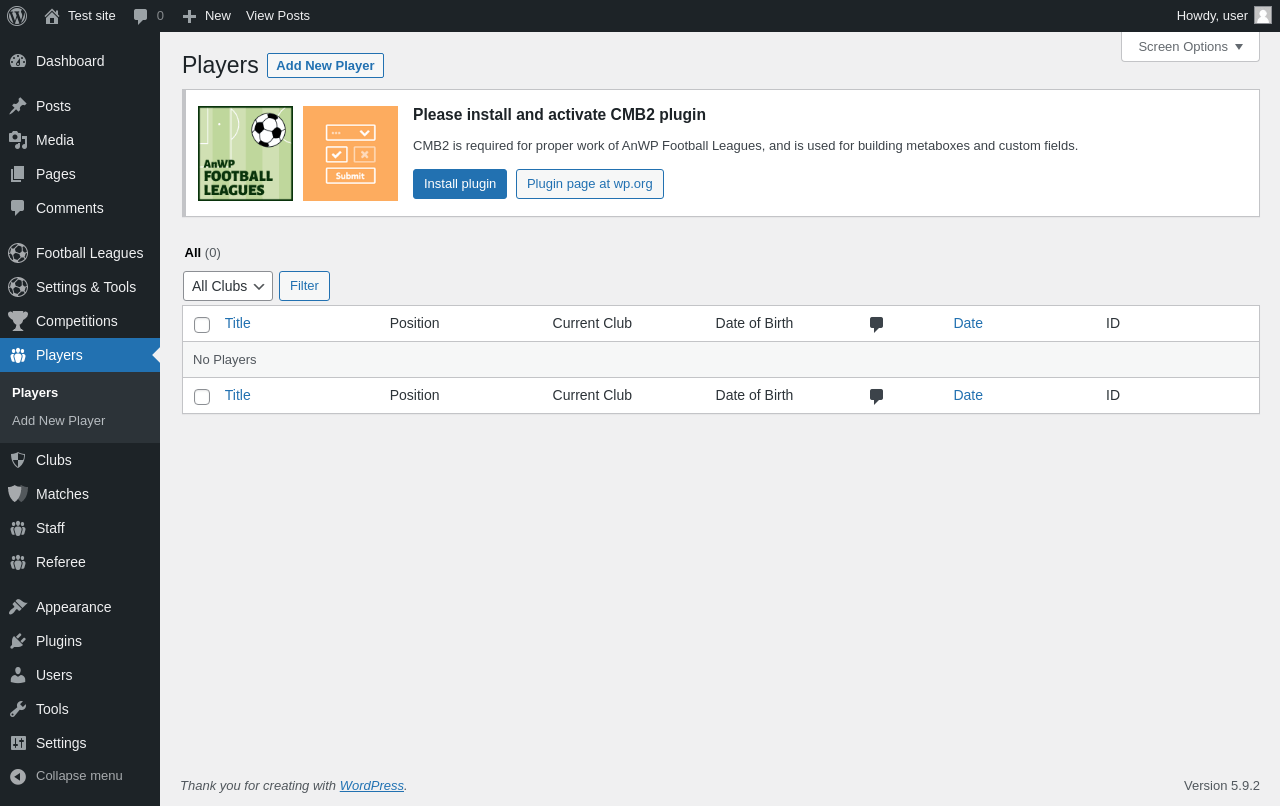Click the Referee group icon

point(18,562)
